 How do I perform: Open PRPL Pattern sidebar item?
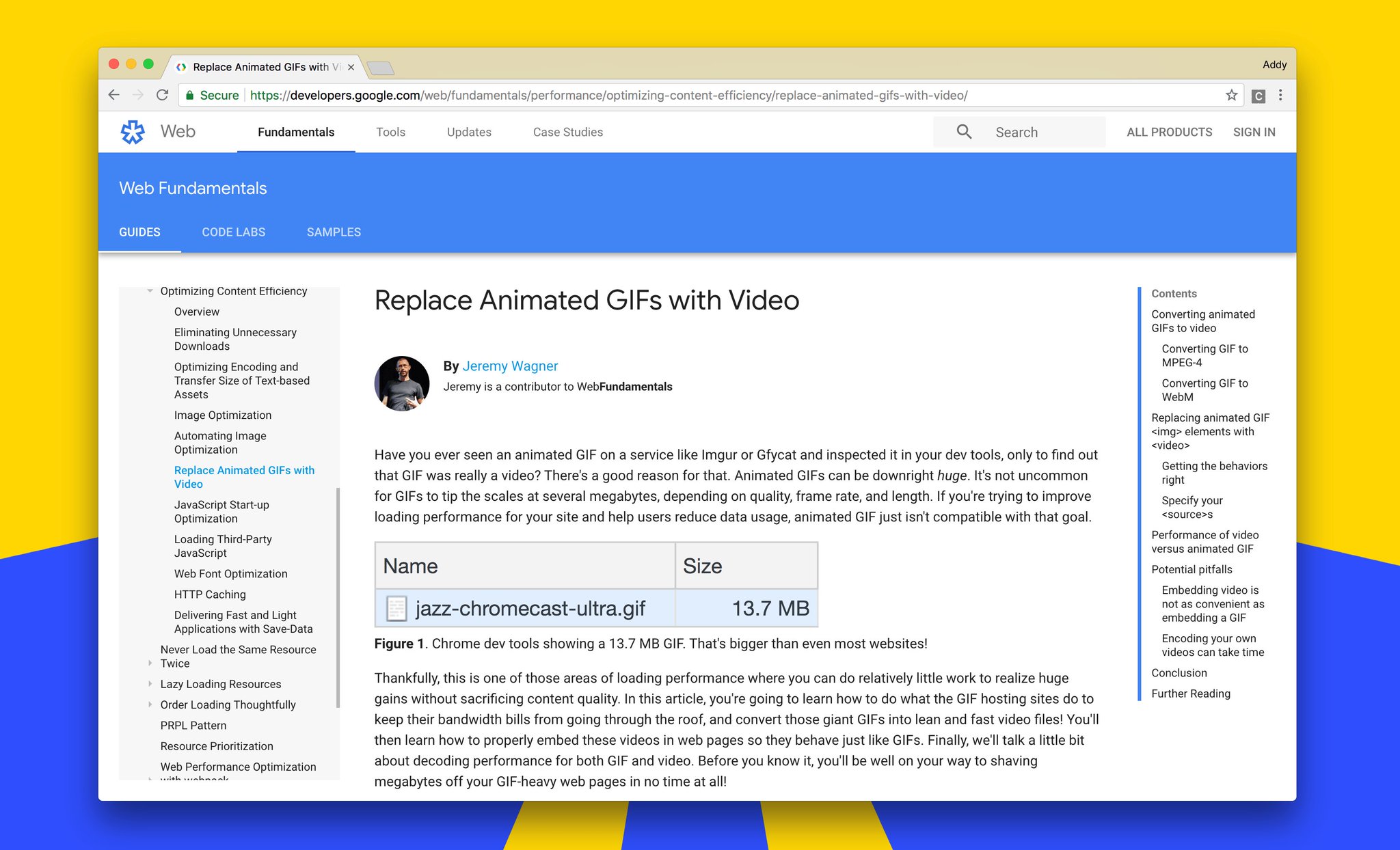point(193,725)
